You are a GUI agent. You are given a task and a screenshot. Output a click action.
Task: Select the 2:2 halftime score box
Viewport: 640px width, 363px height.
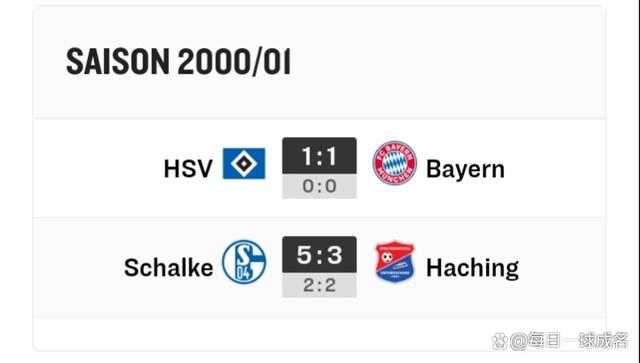(319, 285)
